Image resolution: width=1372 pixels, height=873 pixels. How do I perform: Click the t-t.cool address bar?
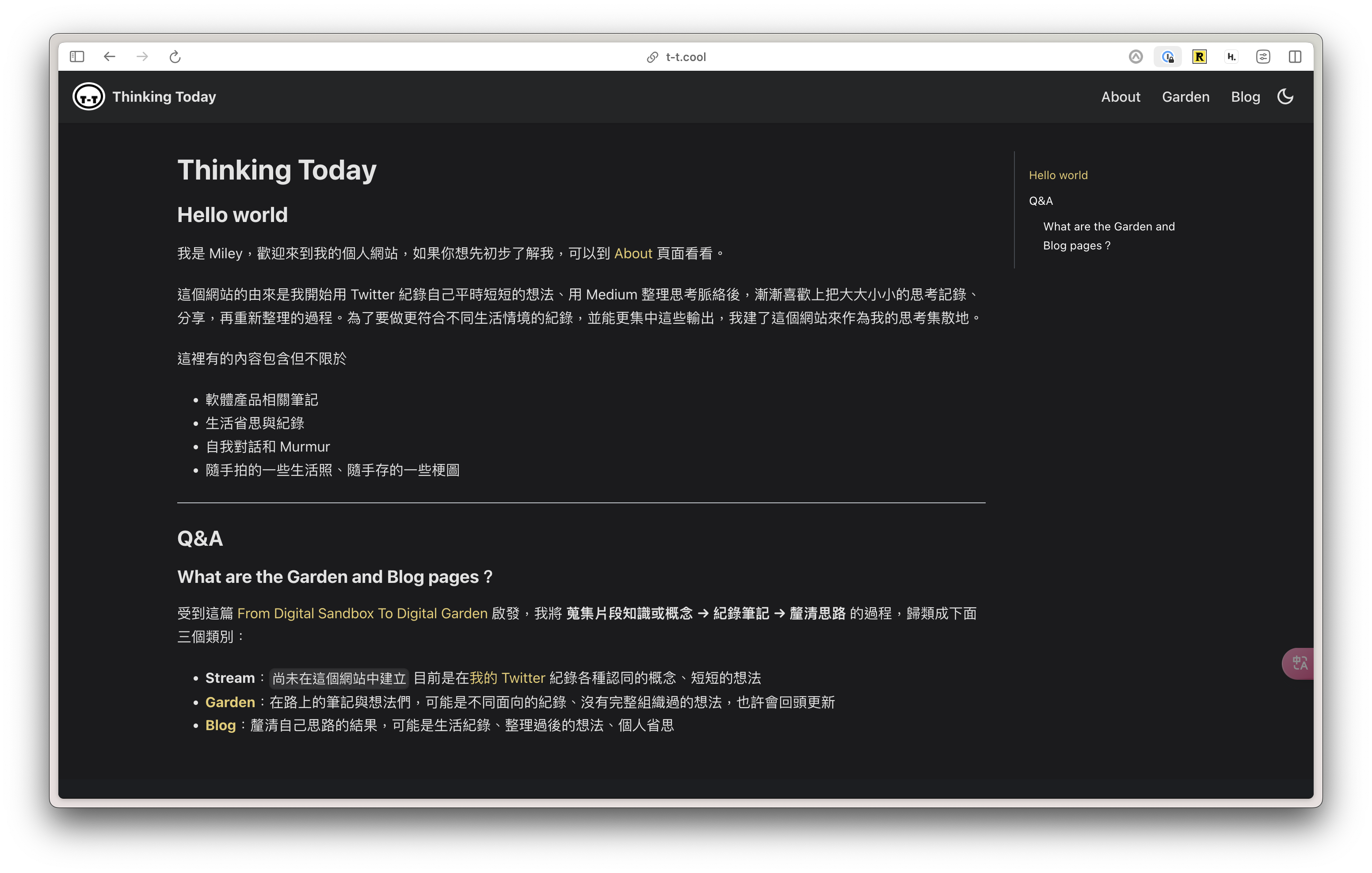point(686,57)
